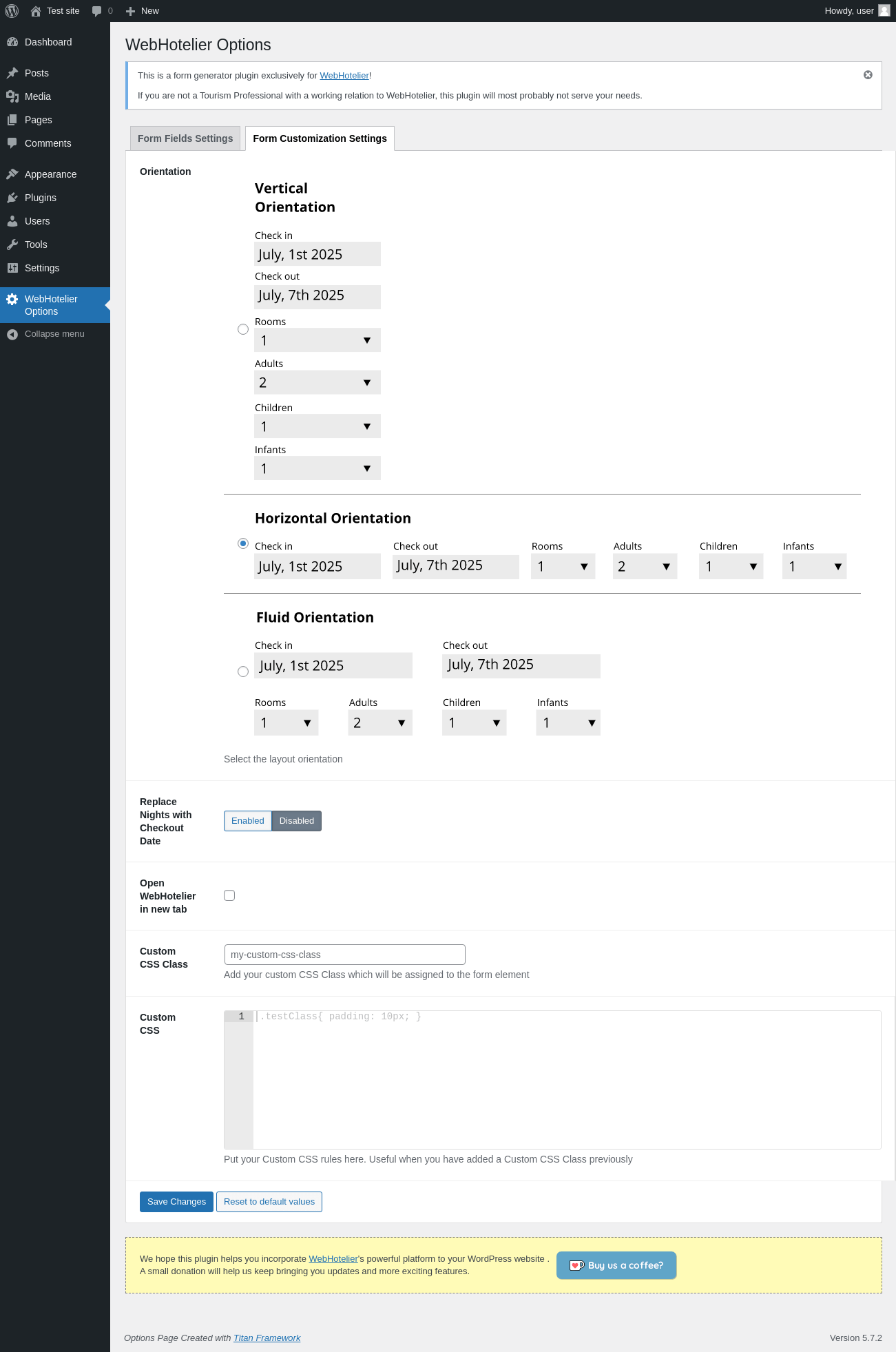Click the Custom CSS Class input field

pos(345,955)
